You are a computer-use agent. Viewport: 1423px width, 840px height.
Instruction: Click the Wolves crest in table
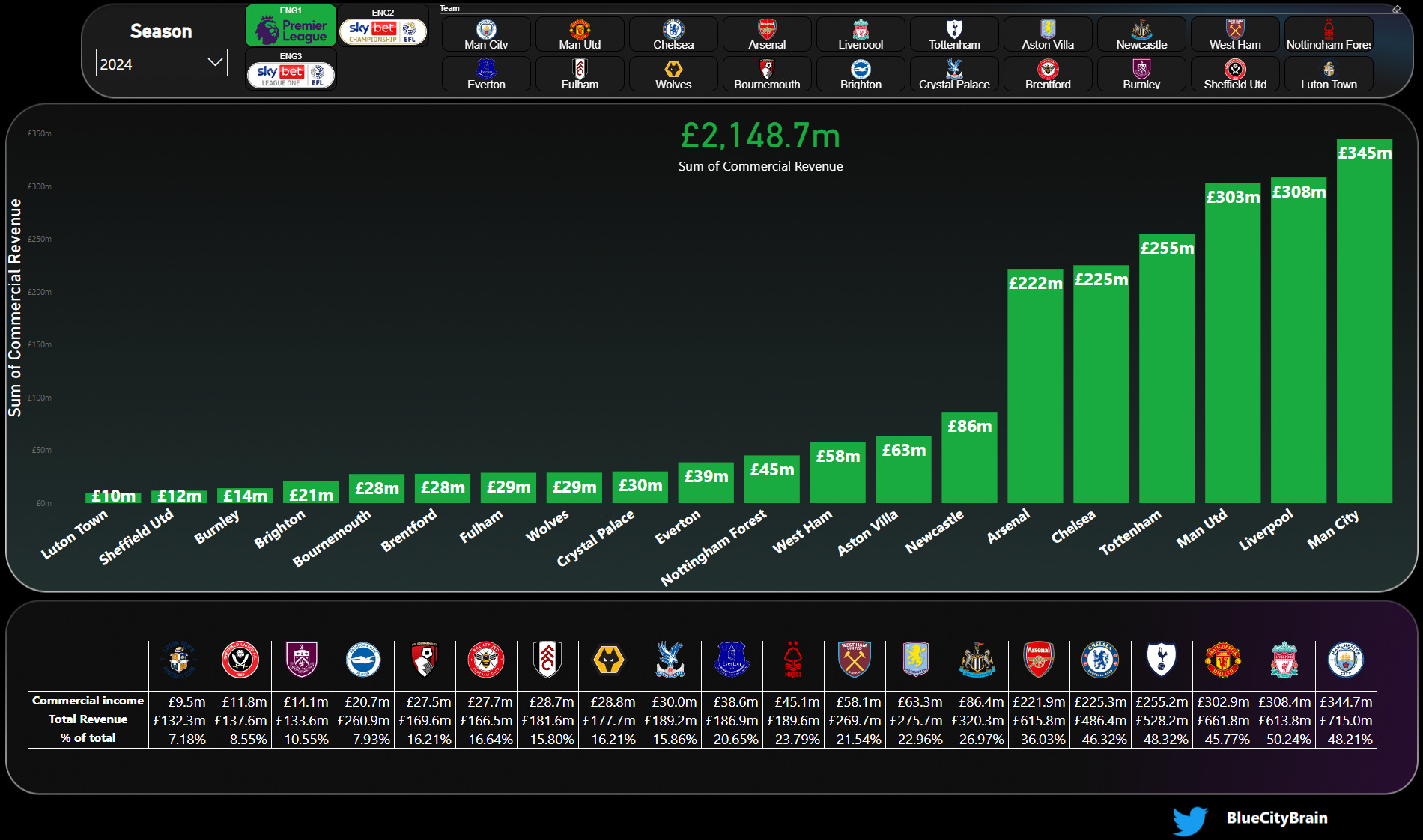(x=609, y=660)
